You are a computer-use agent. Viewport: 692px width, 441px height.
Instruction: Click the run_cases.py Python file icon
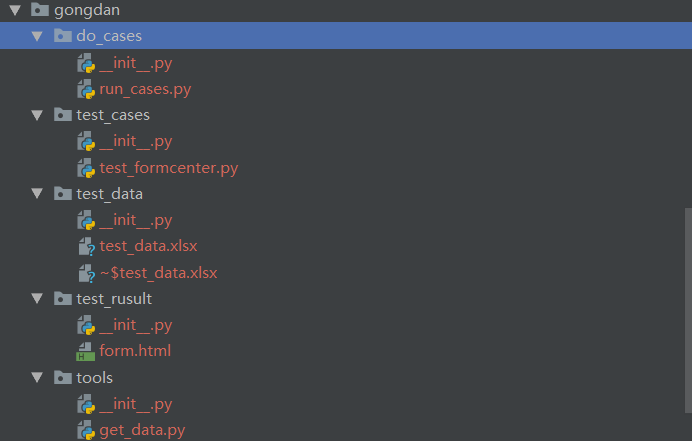coord(86,89)
